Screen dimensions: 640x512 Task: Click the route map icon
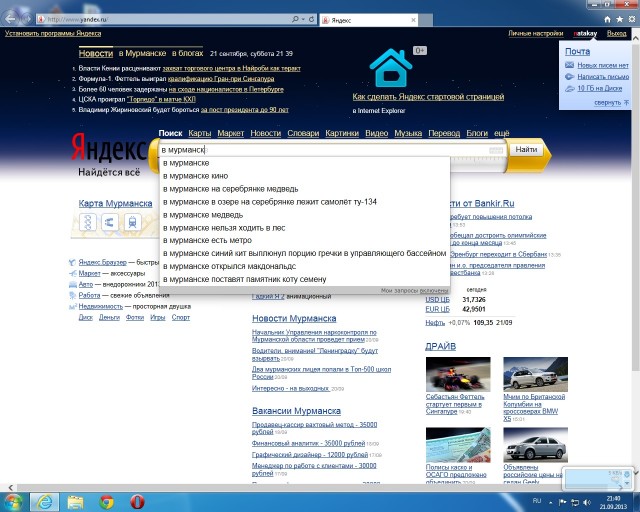tap(109, 222)
